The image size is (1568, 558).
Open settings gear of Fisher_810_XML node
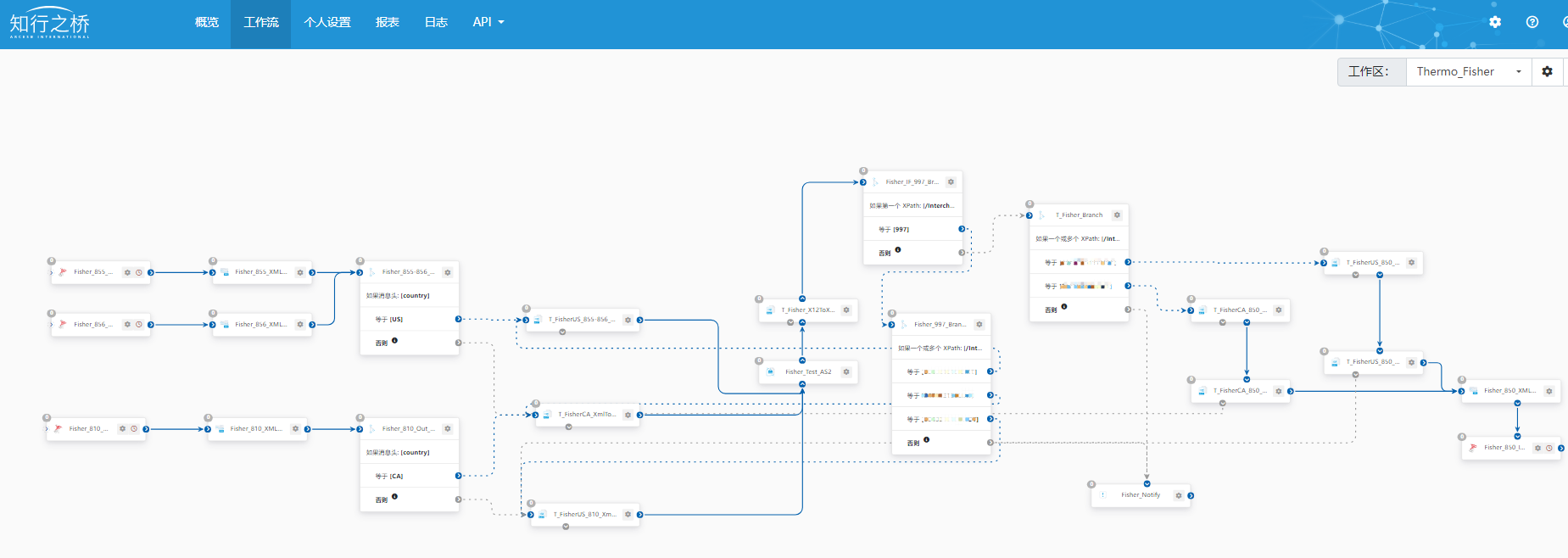295,429
